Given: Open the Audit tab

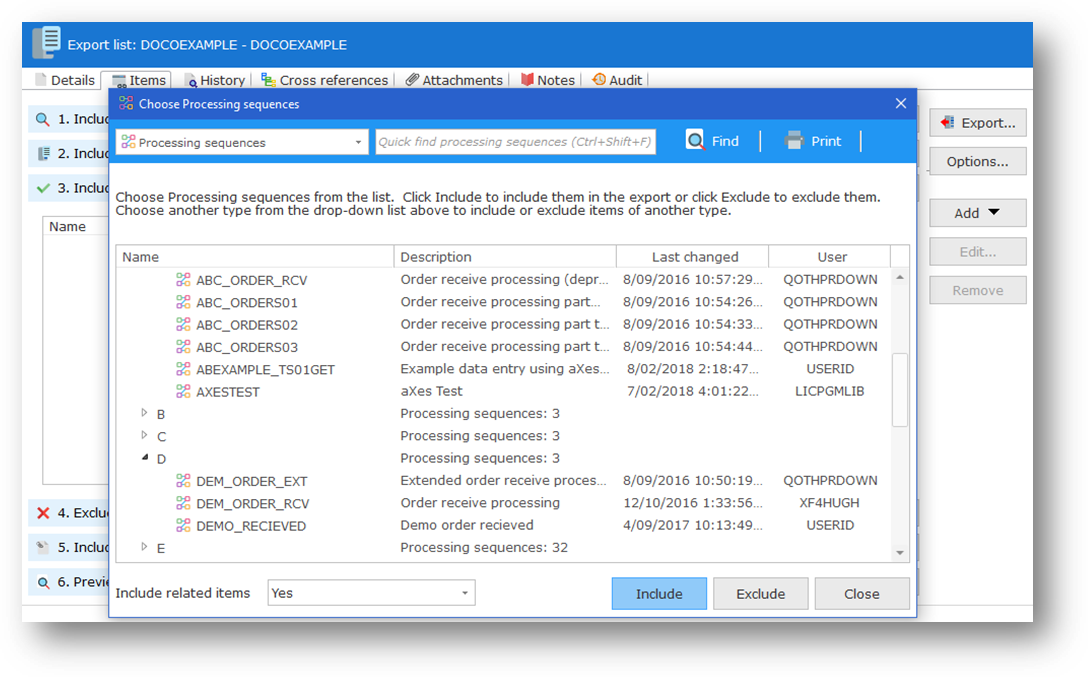Looking at the screenshot, I should (x=617, y=80).
